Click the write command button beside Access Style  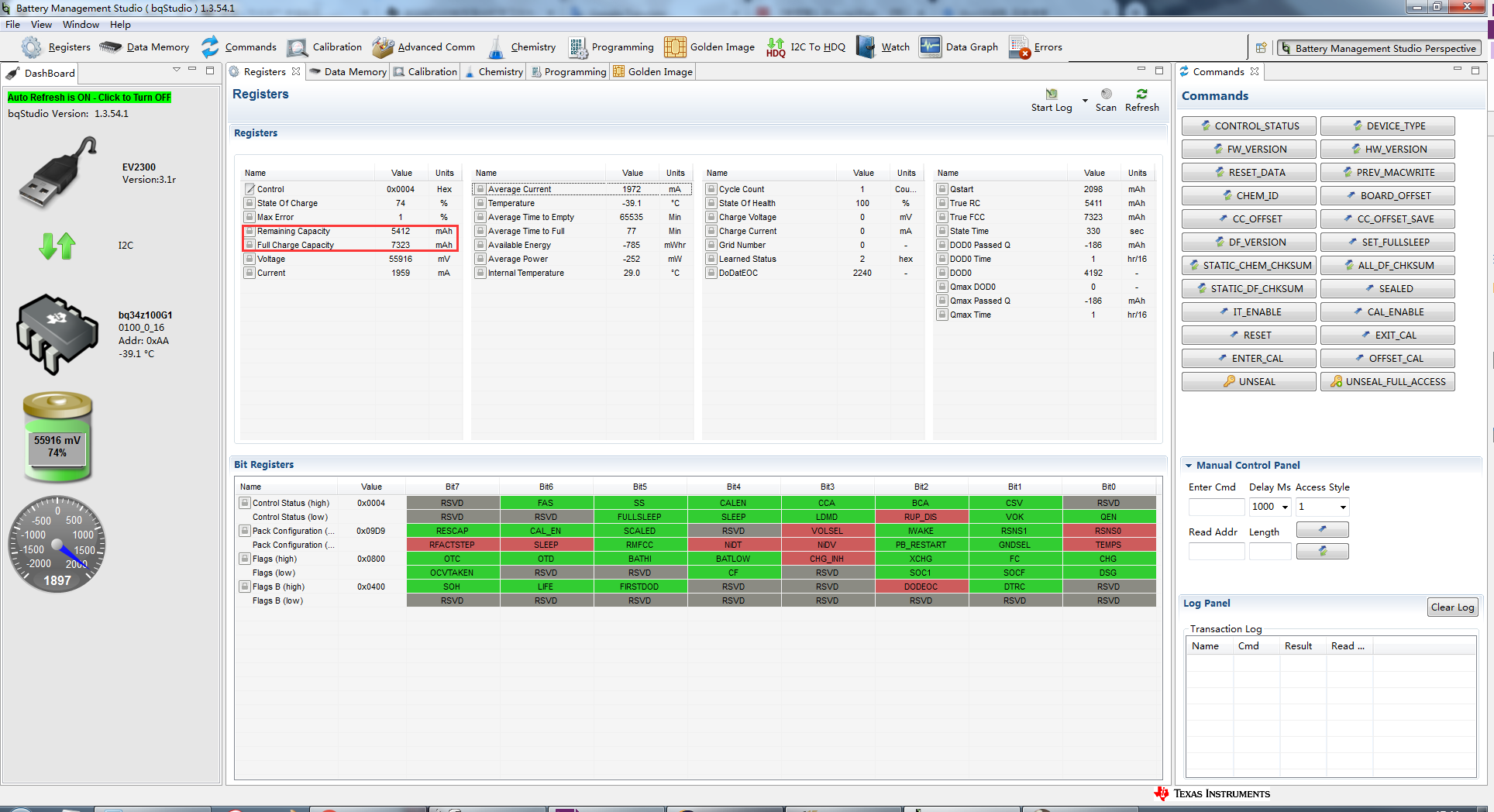click(1322, 529)
